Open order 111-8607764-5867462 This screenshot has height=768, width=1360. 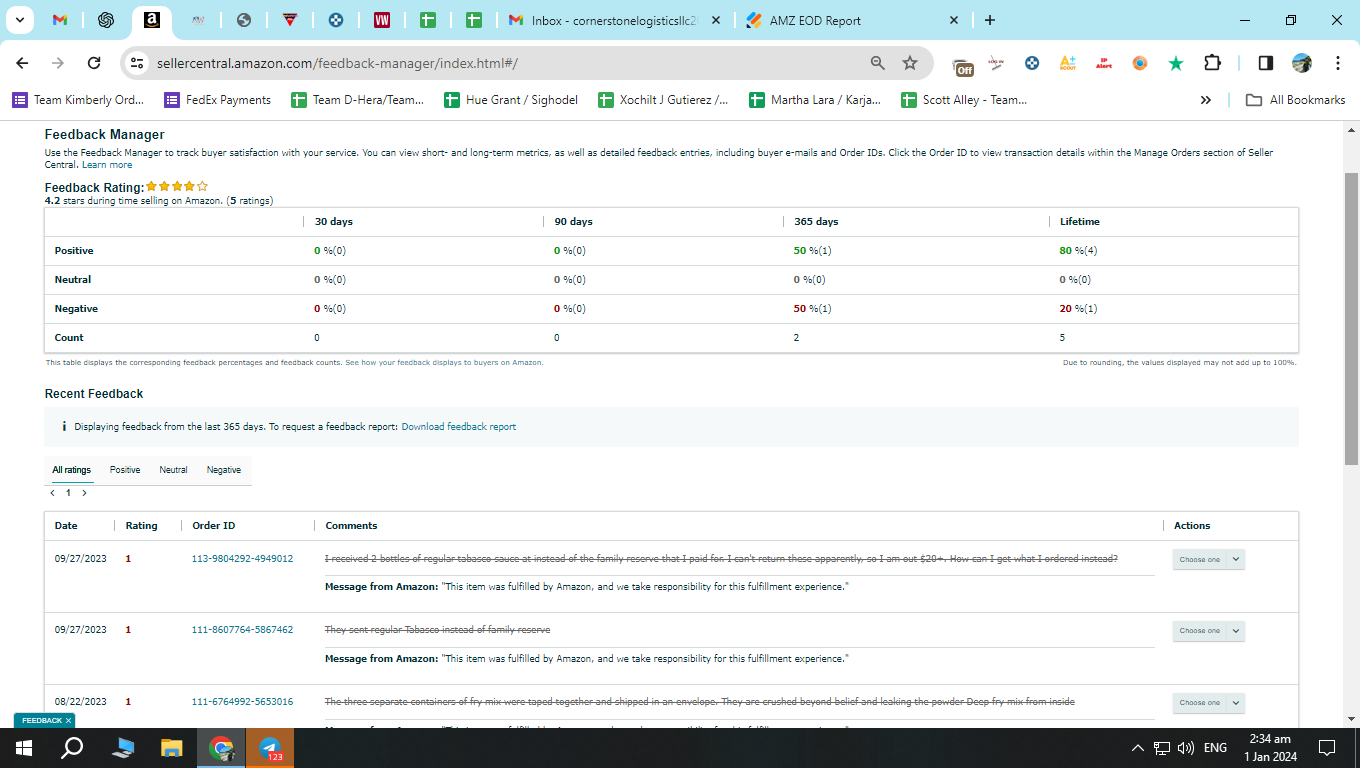click(242, 630)
